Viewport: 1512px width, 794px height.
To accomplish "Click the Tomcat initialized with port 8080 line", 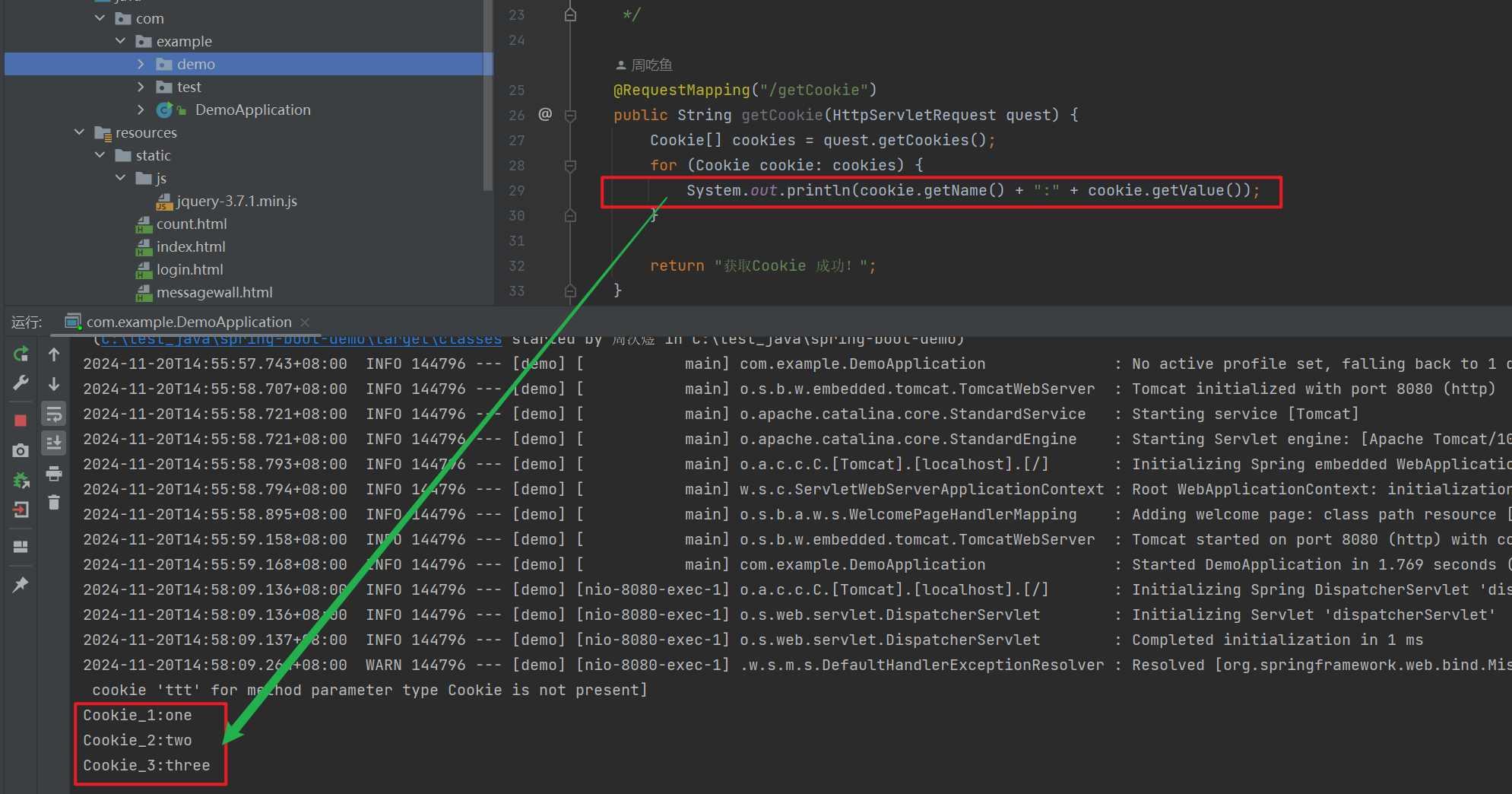I will (x=789, y=389).
